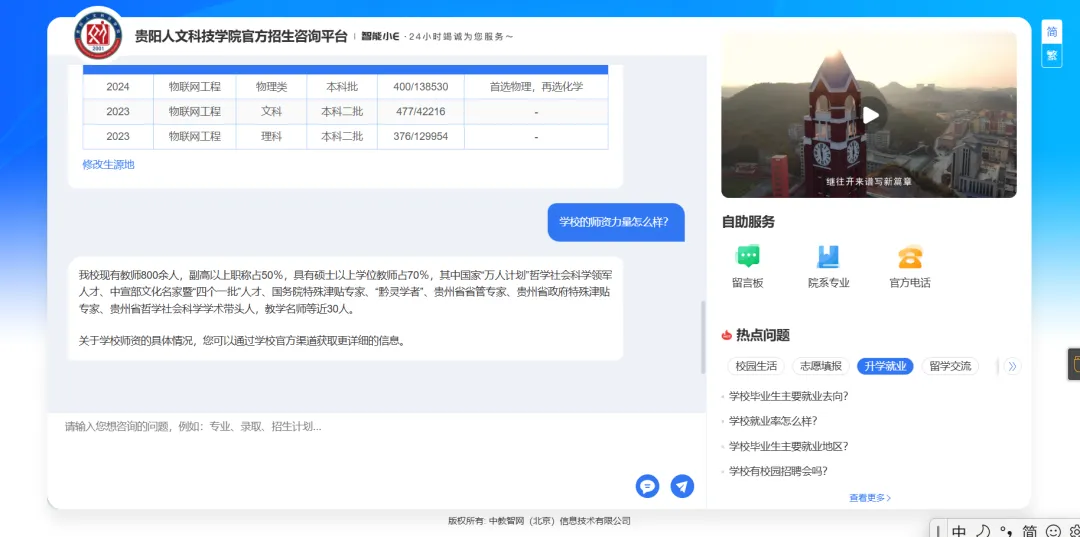Switch to simplified Chinese 简
Viewport: 1080px width, 537px height.
click(x=1052, y=32)
